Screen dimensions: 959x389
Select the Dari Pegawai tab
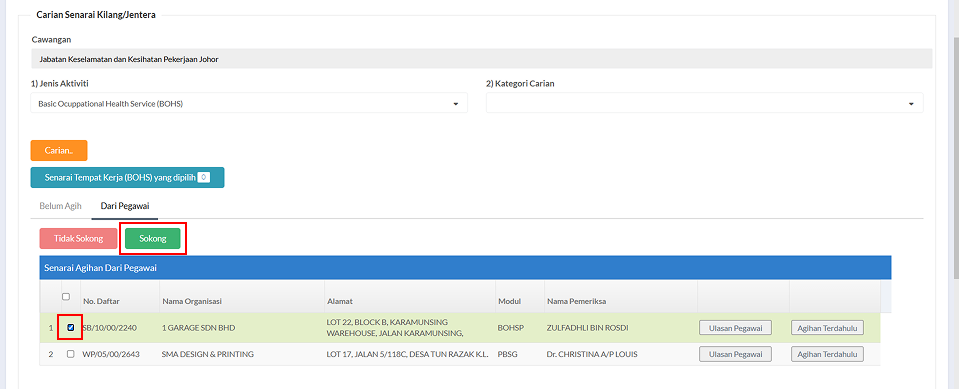tap(125, 206)
